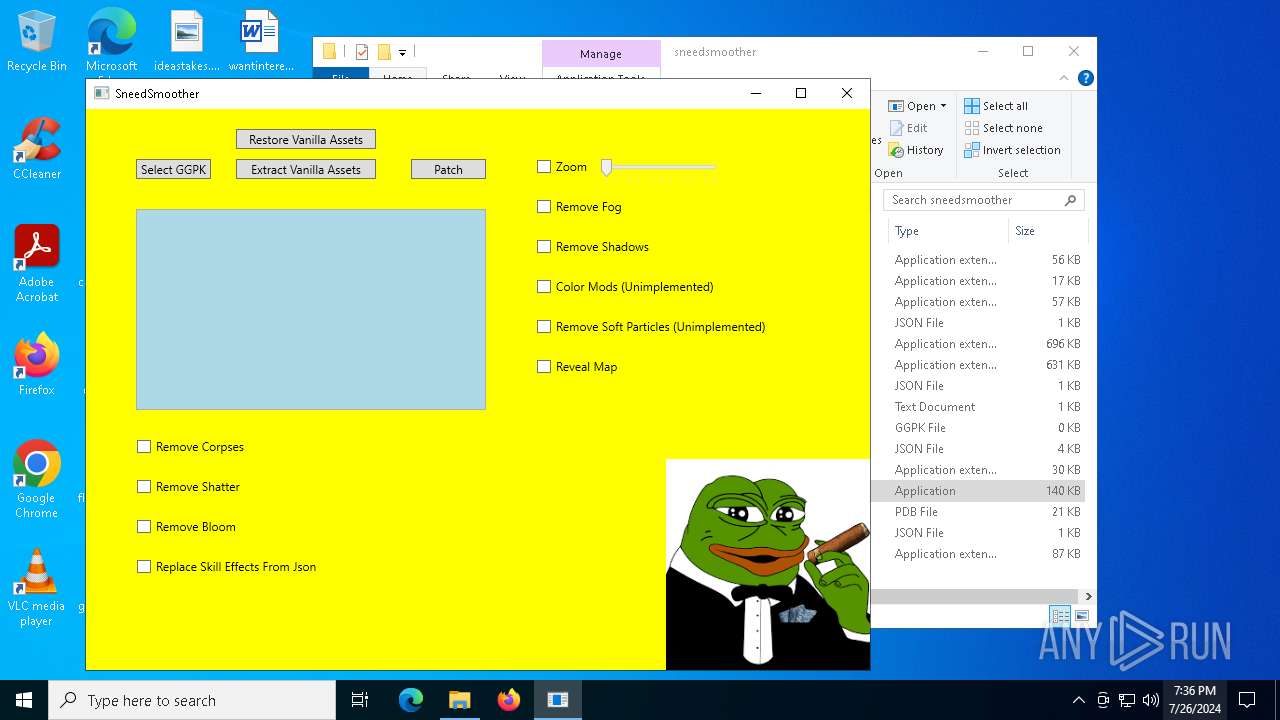Open Task View on the taskbar
Viewport: 1280px width, 720px height.
click(360, 700)
